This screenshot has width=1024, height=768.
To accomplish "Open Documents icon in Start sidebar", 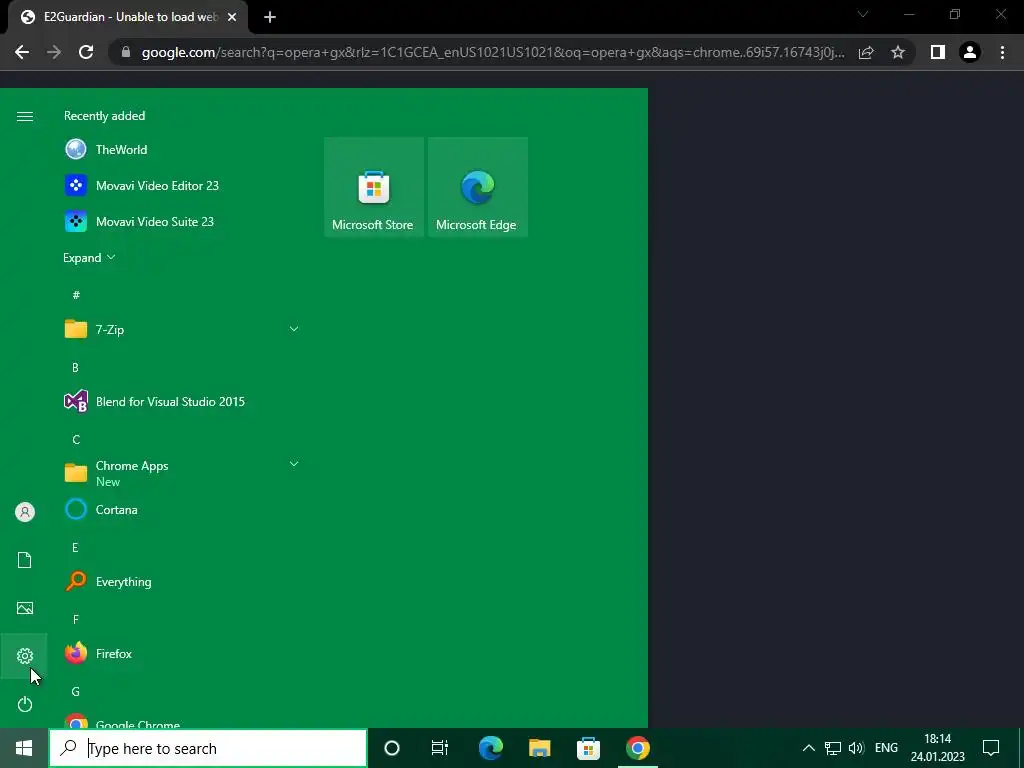I will coord(24,560).
